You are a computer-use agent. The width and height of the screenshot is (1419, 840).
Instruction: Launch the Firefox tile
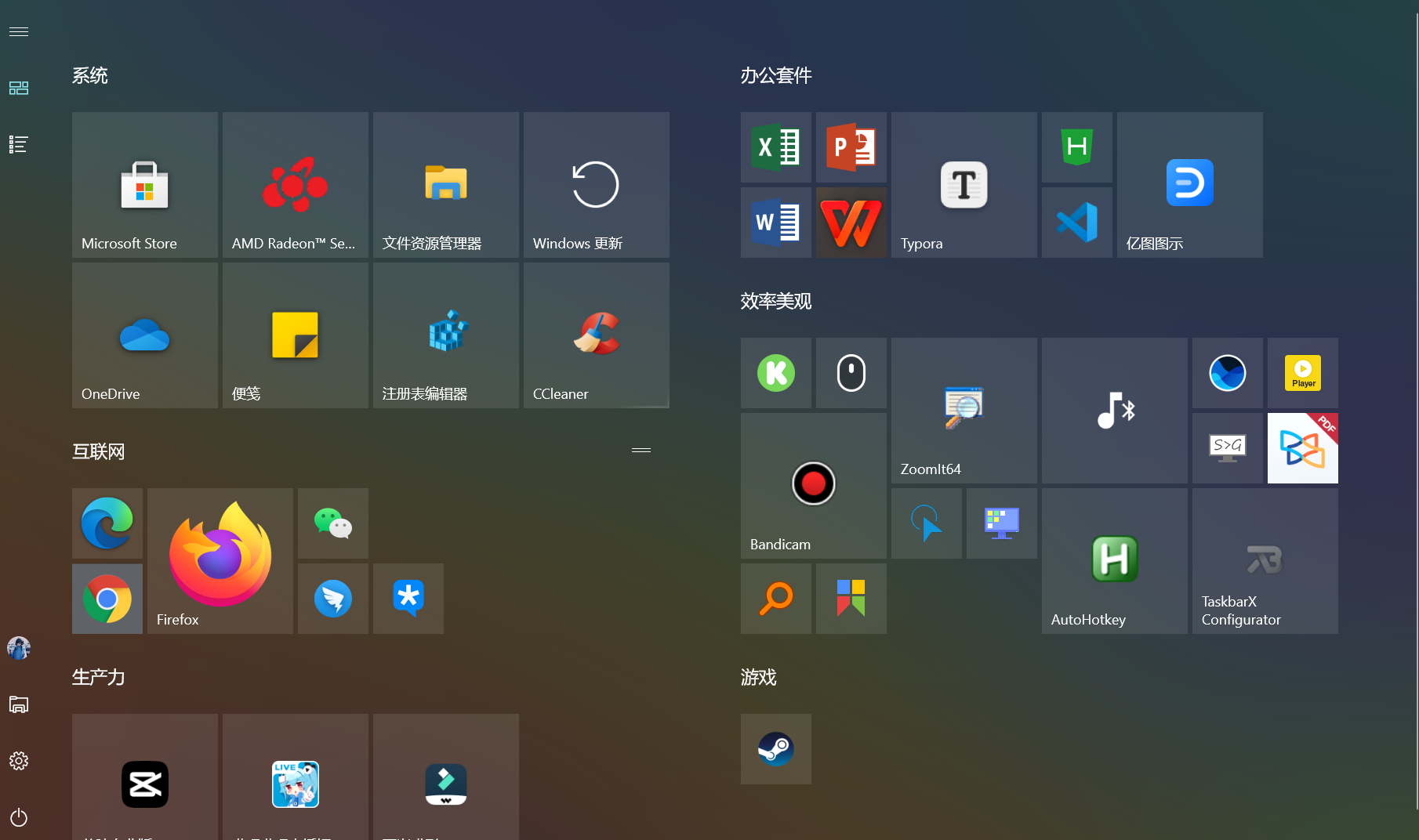[220, 561]
